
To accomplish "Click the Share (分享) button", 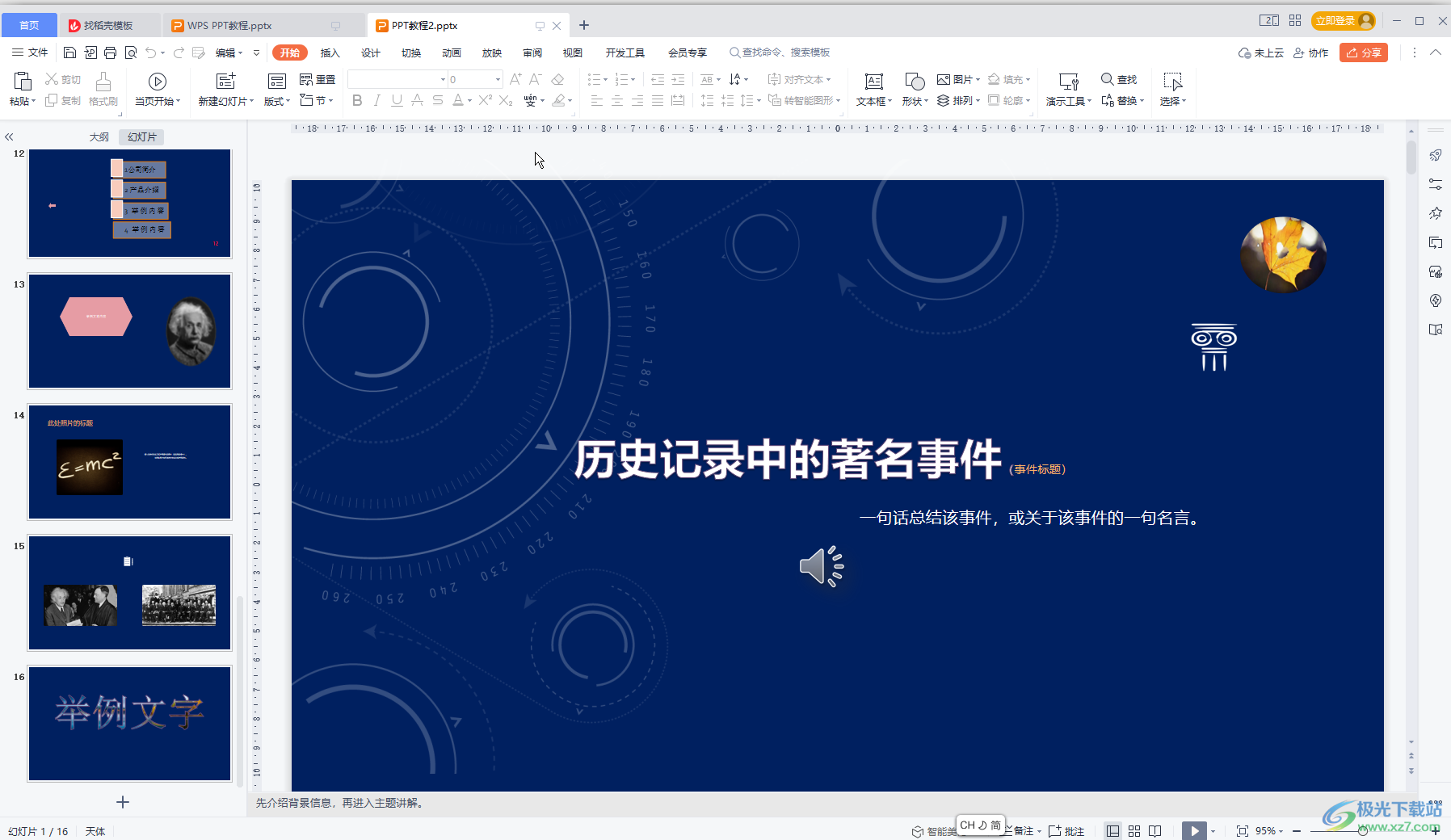I will pyautogui.click(x=1364, y=52).
